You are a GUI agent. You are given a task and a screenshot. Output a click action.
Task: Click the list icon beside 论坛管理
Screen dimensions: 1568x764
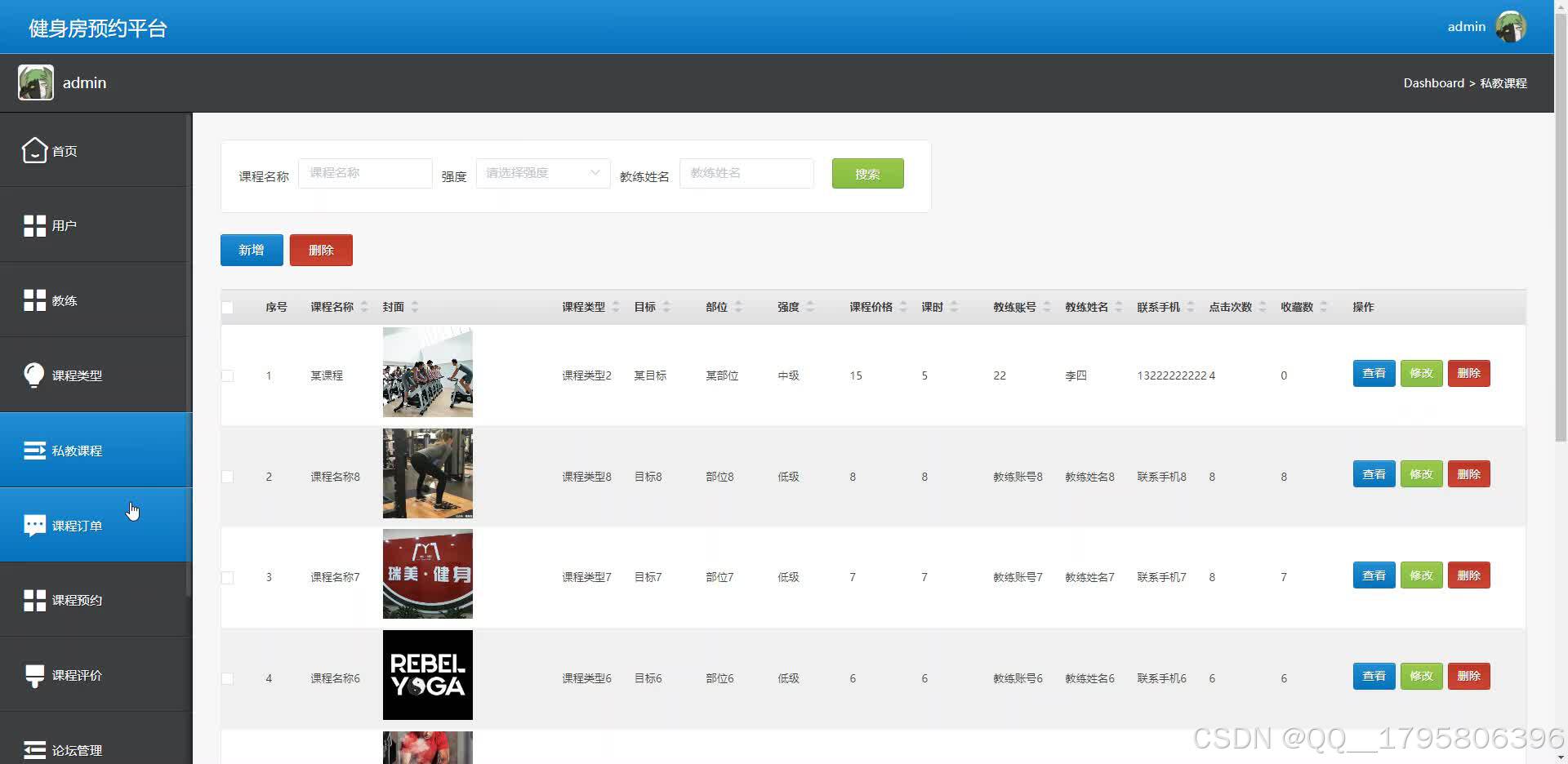click(34, 750)
